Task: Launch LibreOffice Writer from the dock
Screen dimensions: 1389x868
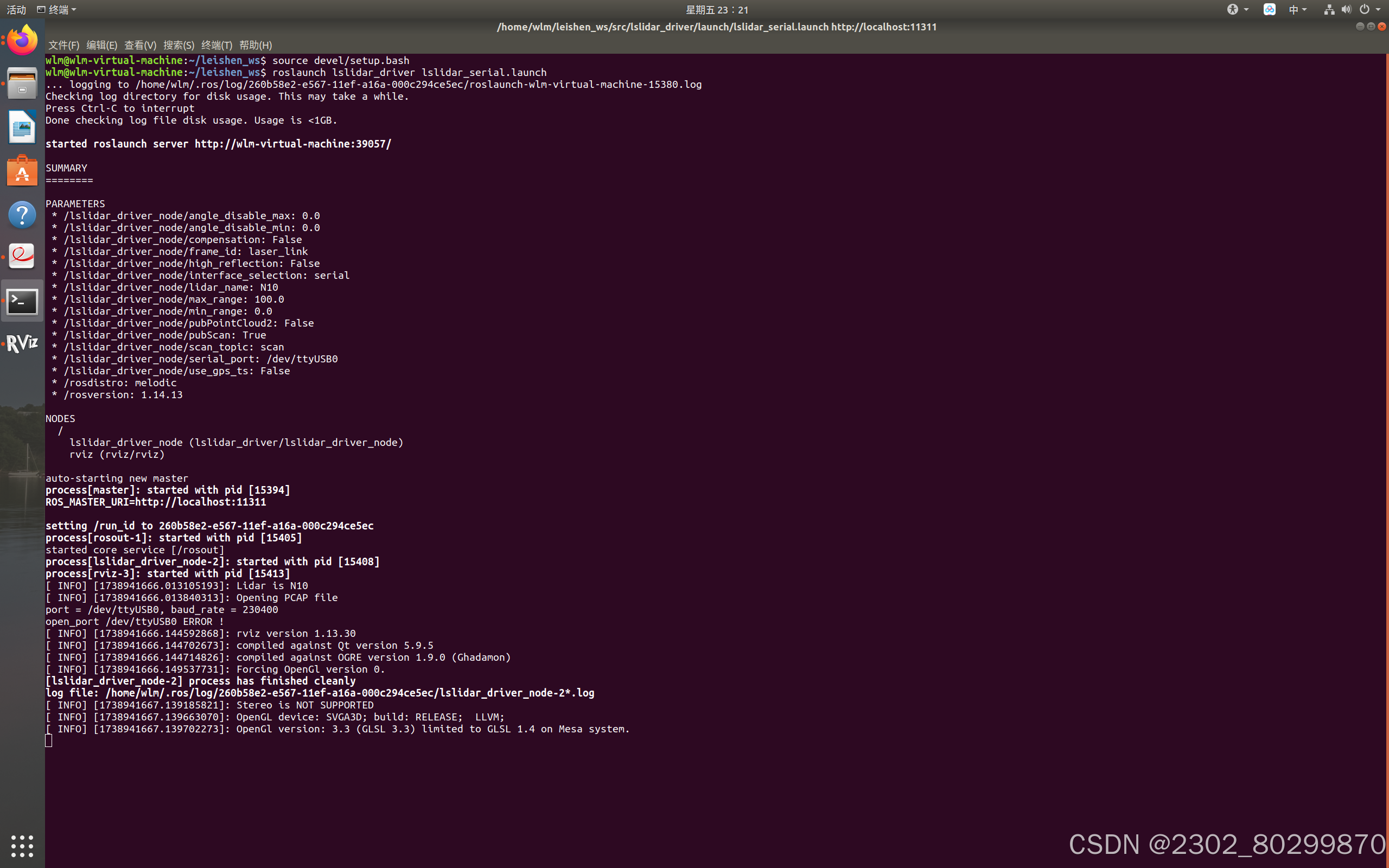Action: pyautogui.click(x=22, y=127)
